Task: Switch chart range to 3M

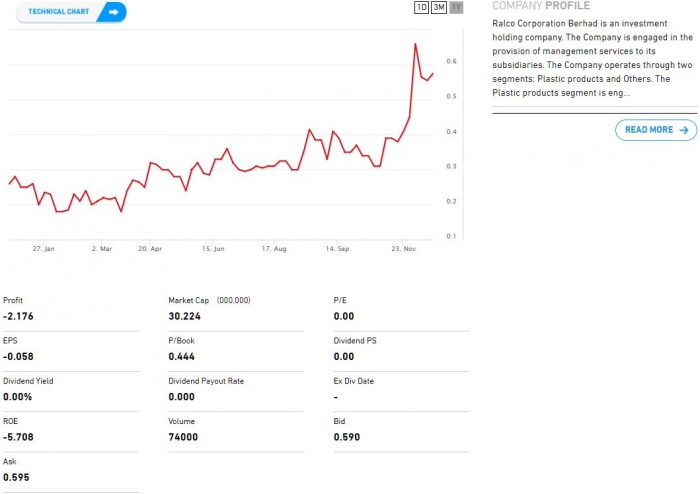Action: click(439, 8)
